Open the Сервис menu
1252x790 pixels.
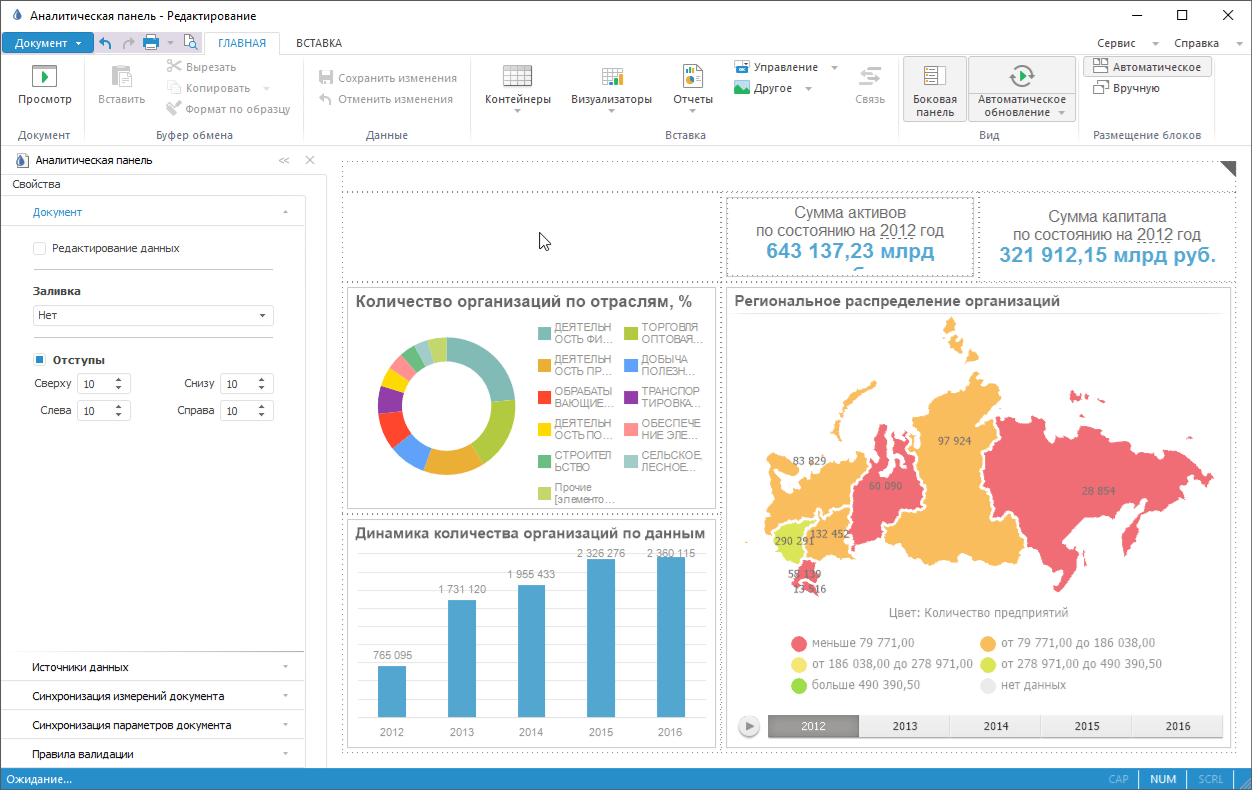[x=1116, y=43]
